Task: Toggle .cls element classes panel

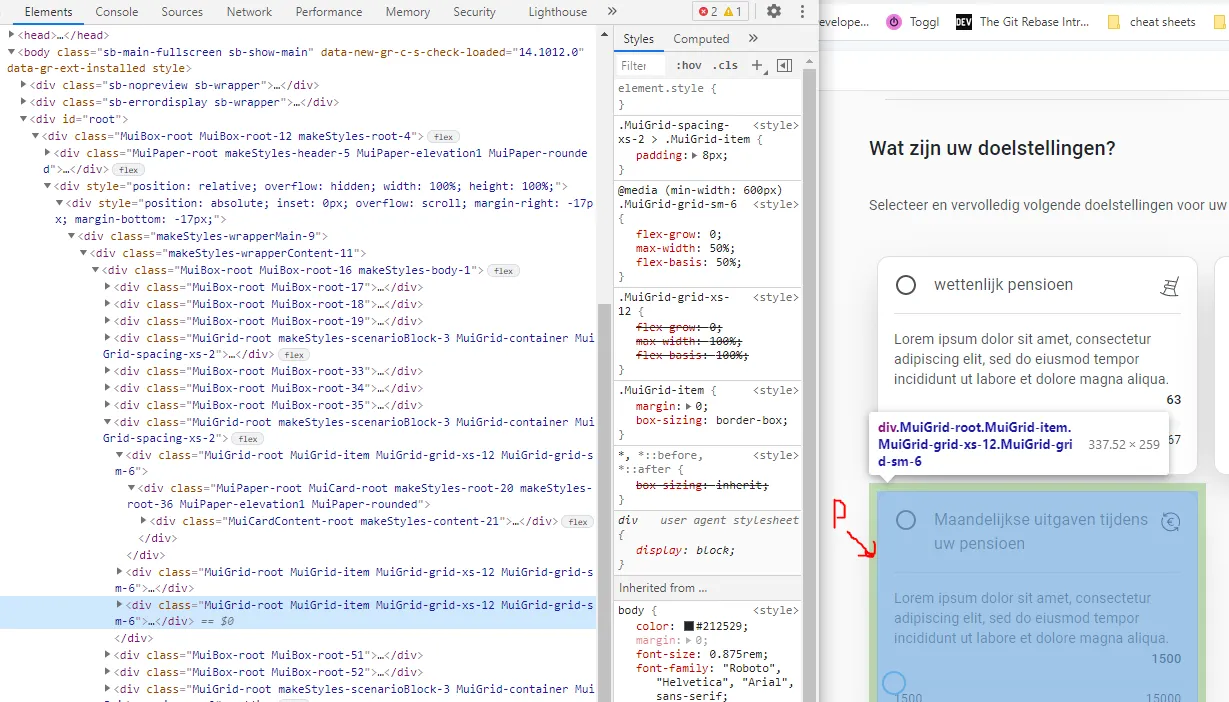Action: (725, 65)
